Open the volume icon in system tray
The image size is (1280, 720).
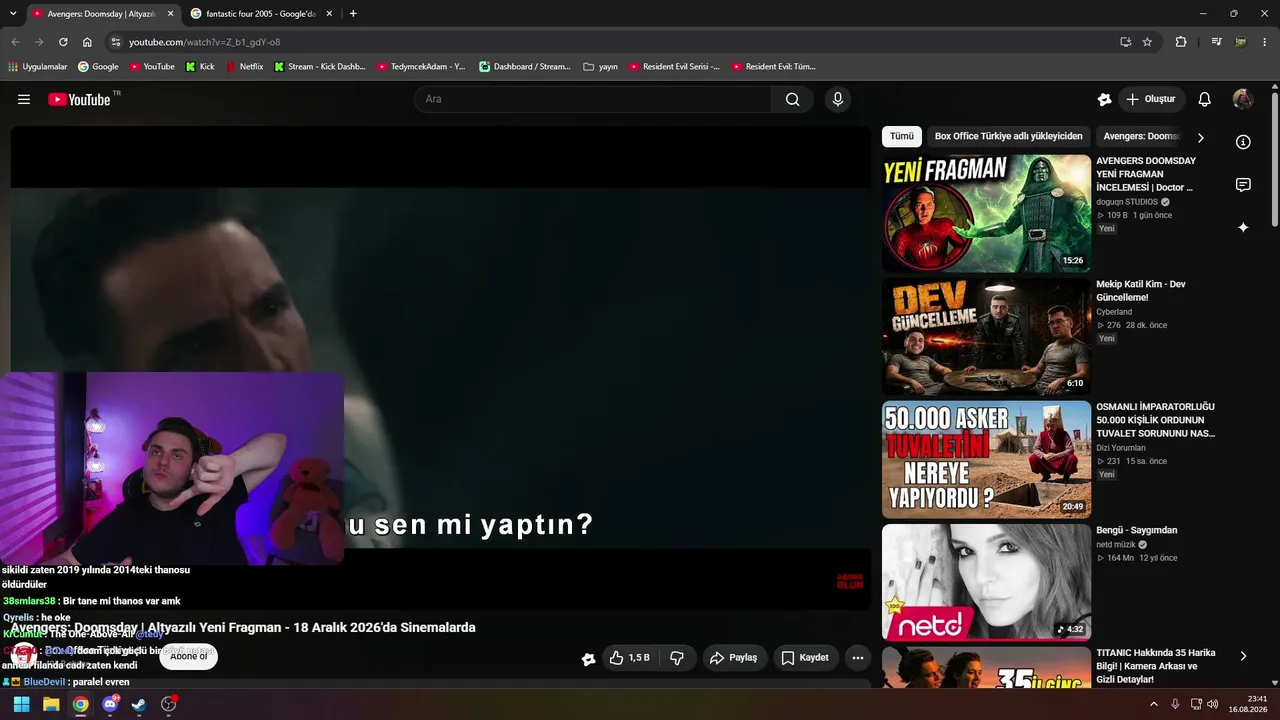(x=1213, y=704)
